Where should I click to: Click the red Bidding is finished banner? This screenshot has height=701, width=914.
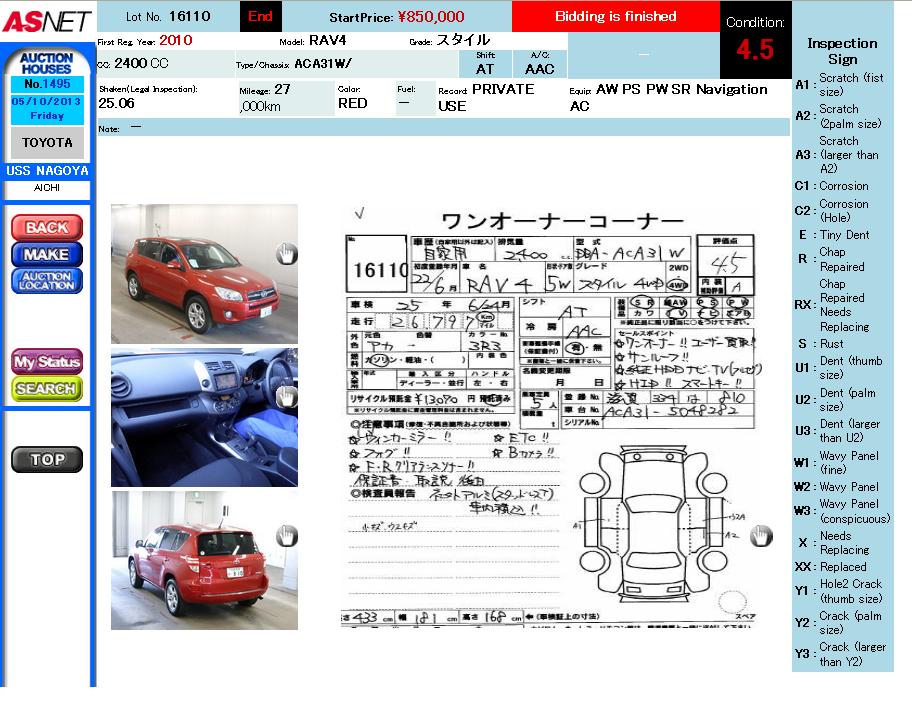click(615, 16)
